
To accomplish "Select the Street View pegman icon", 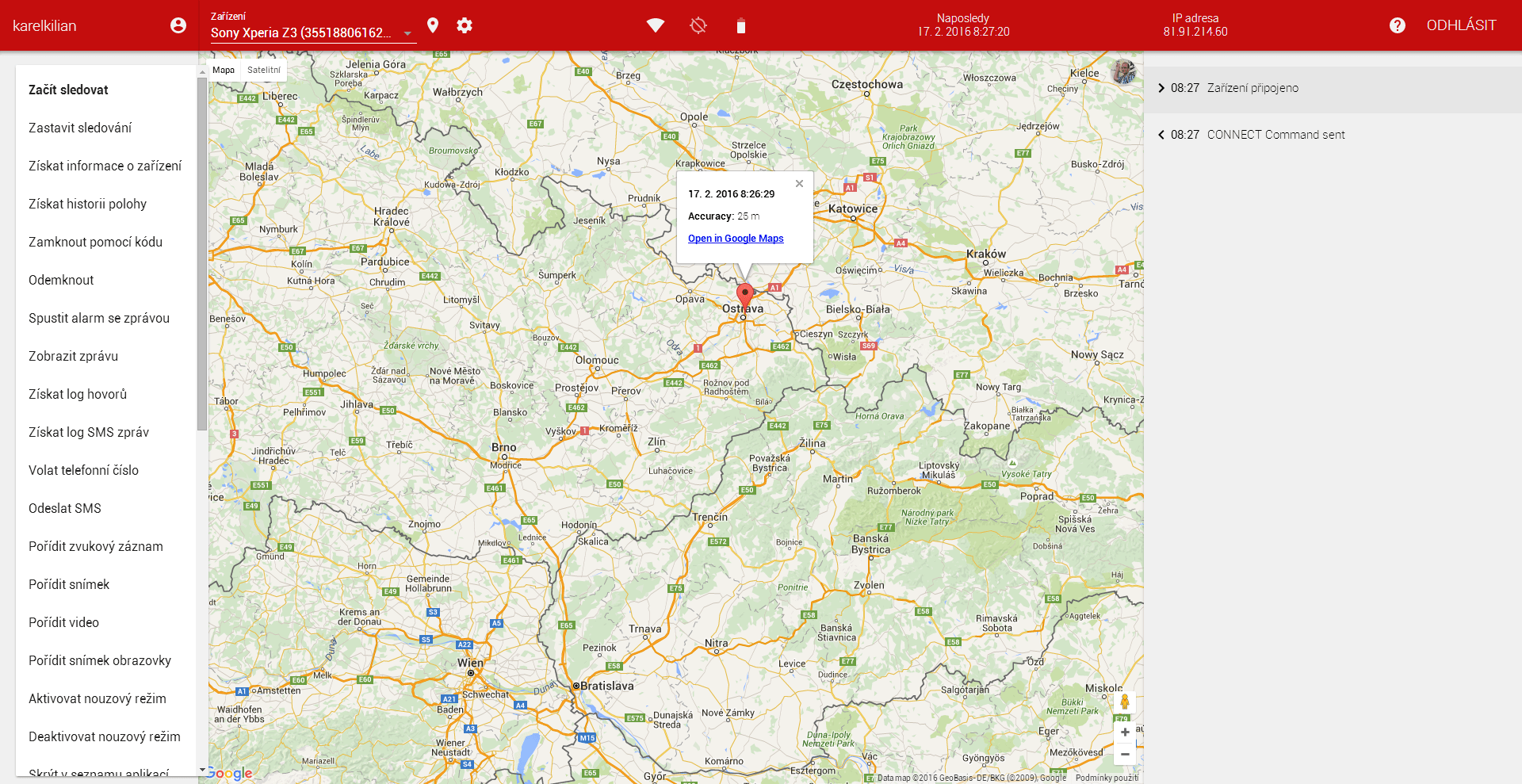I will point(1124,702).
